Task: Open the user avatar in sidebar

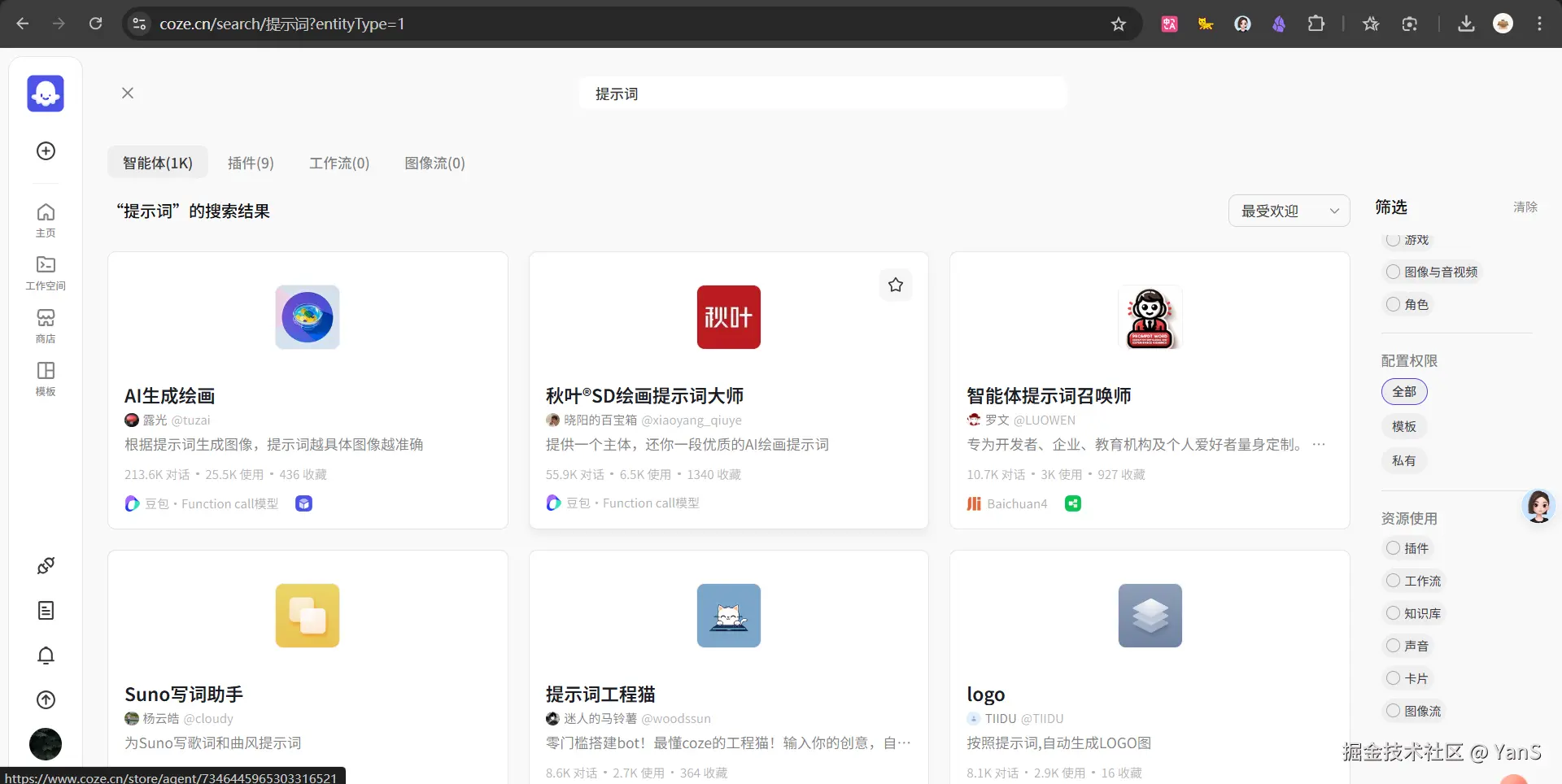Action: tap(46, 744)
